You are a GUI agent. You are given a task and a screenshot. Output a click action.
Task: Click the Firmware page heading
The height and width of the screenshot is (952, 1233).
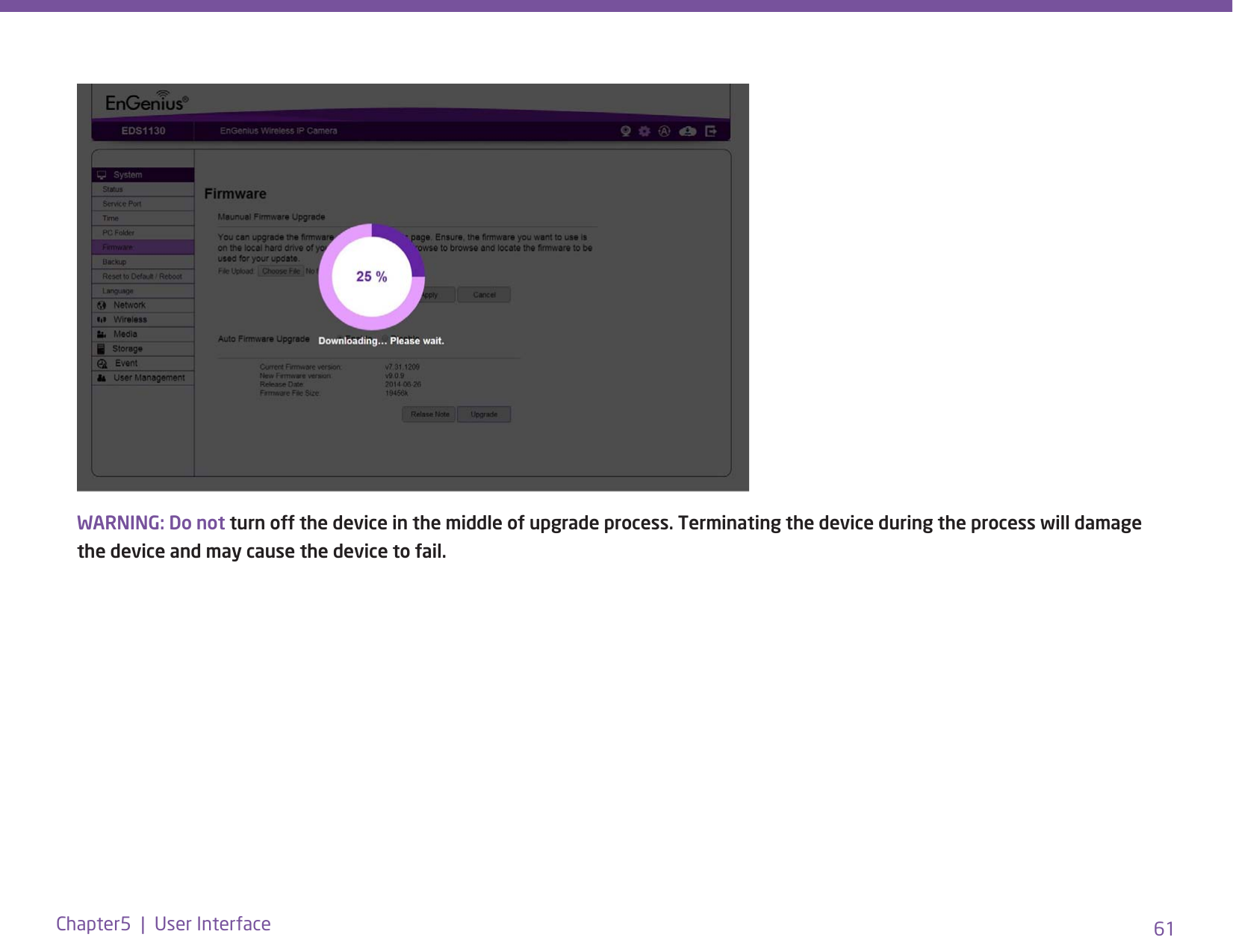point(235,194)
